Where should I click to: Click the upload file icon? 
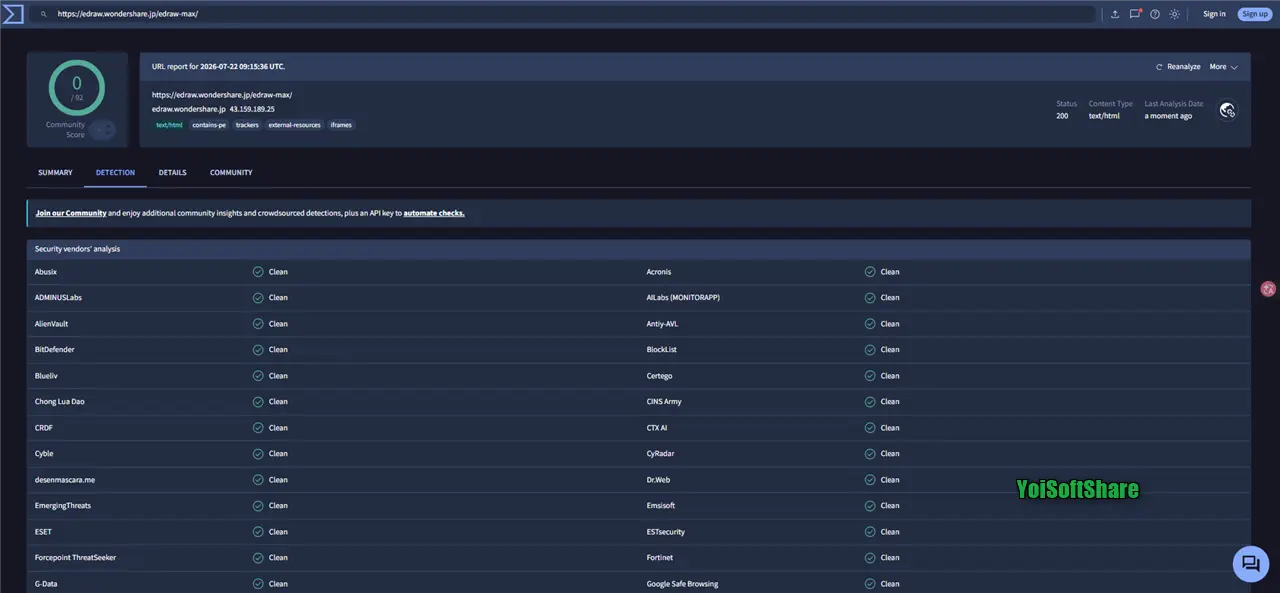click(x=1115, y=14)
